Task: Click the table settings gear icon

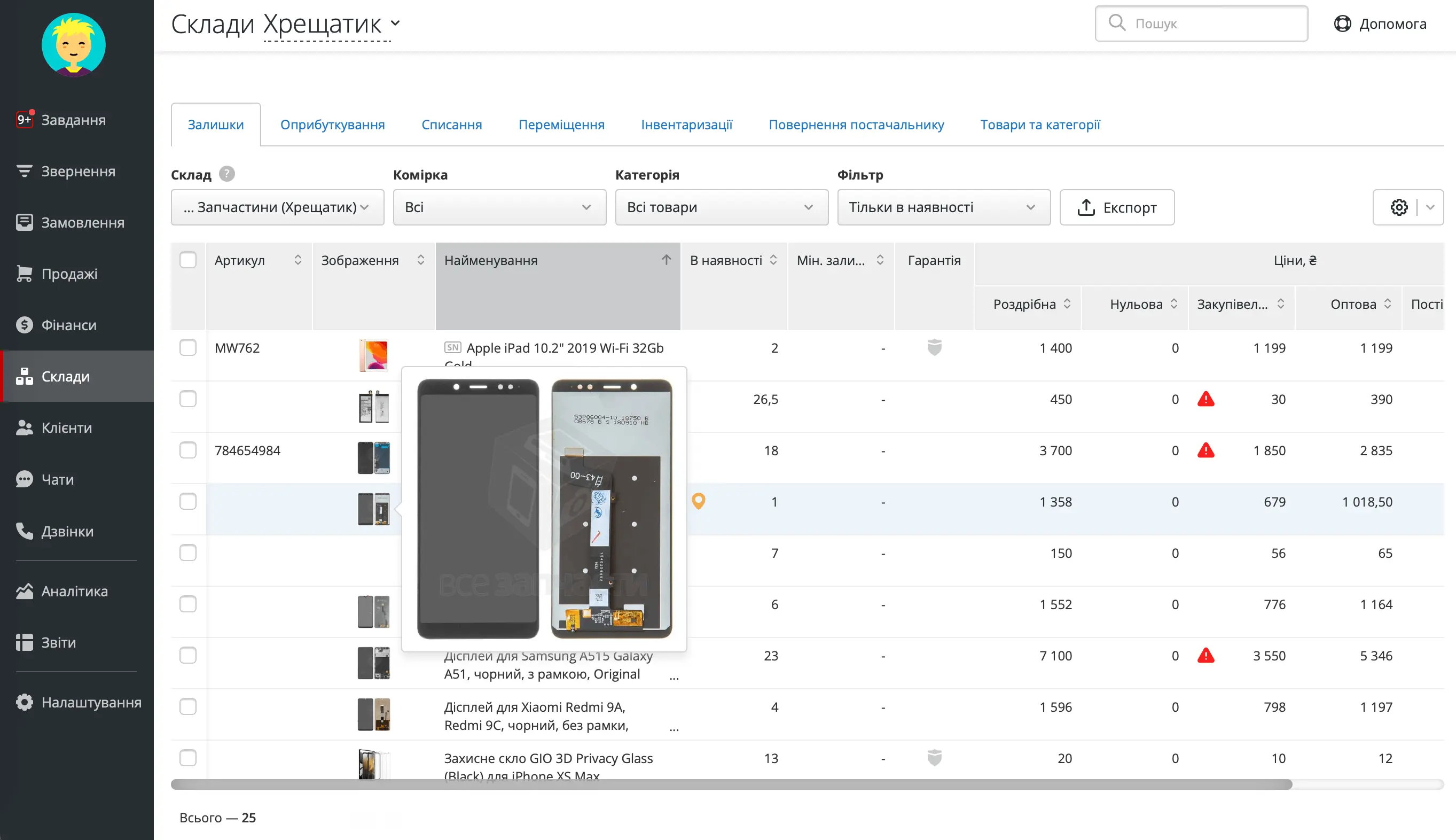Action: point(1399,207)
